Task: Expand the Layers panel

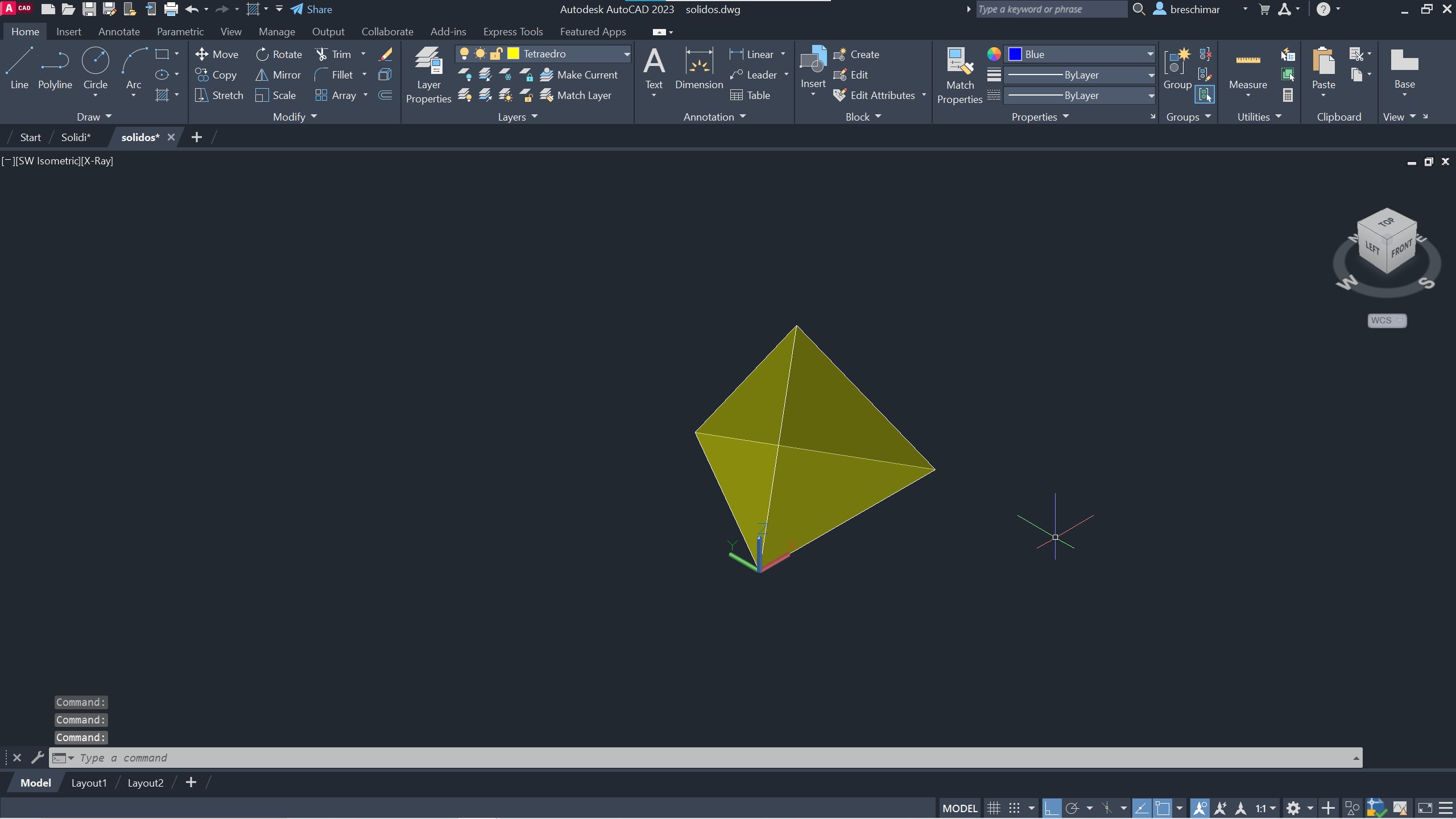Action: coord(518,117)
